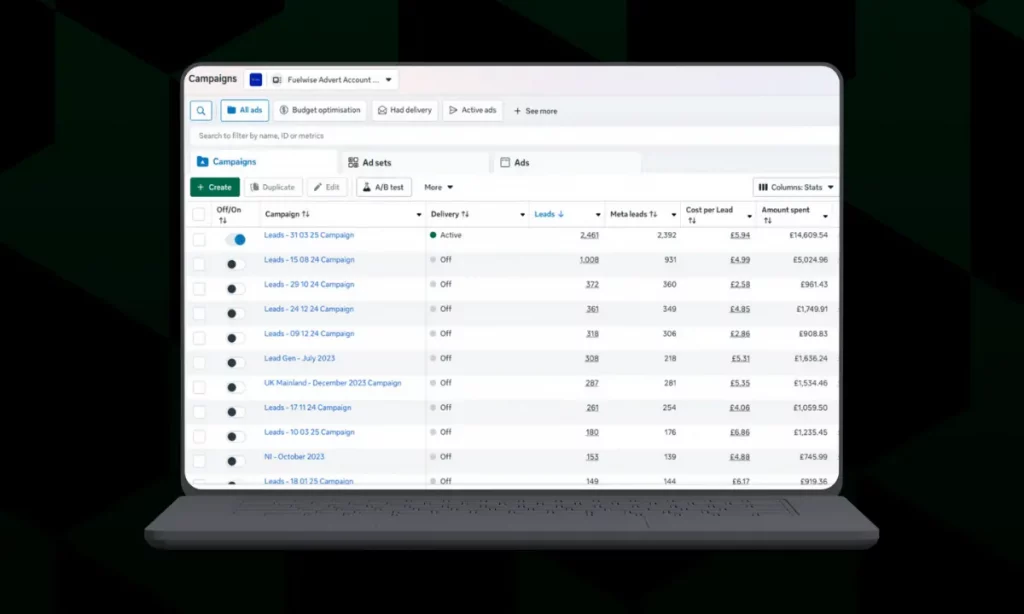
Task: Open the A/B test tool
Action: (384, 187)
